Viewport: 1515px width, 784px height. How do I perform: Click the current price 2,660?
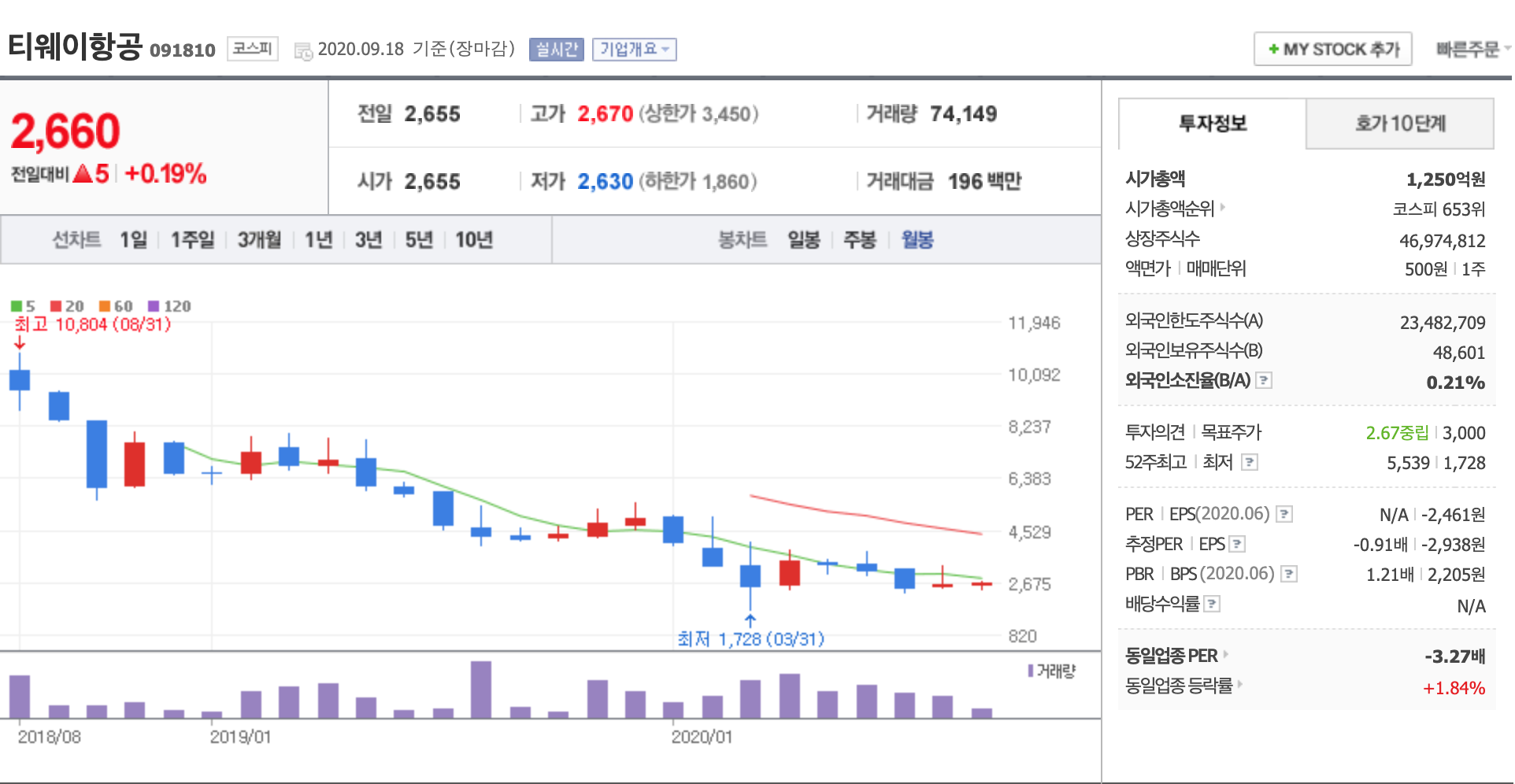coord(65,131)
